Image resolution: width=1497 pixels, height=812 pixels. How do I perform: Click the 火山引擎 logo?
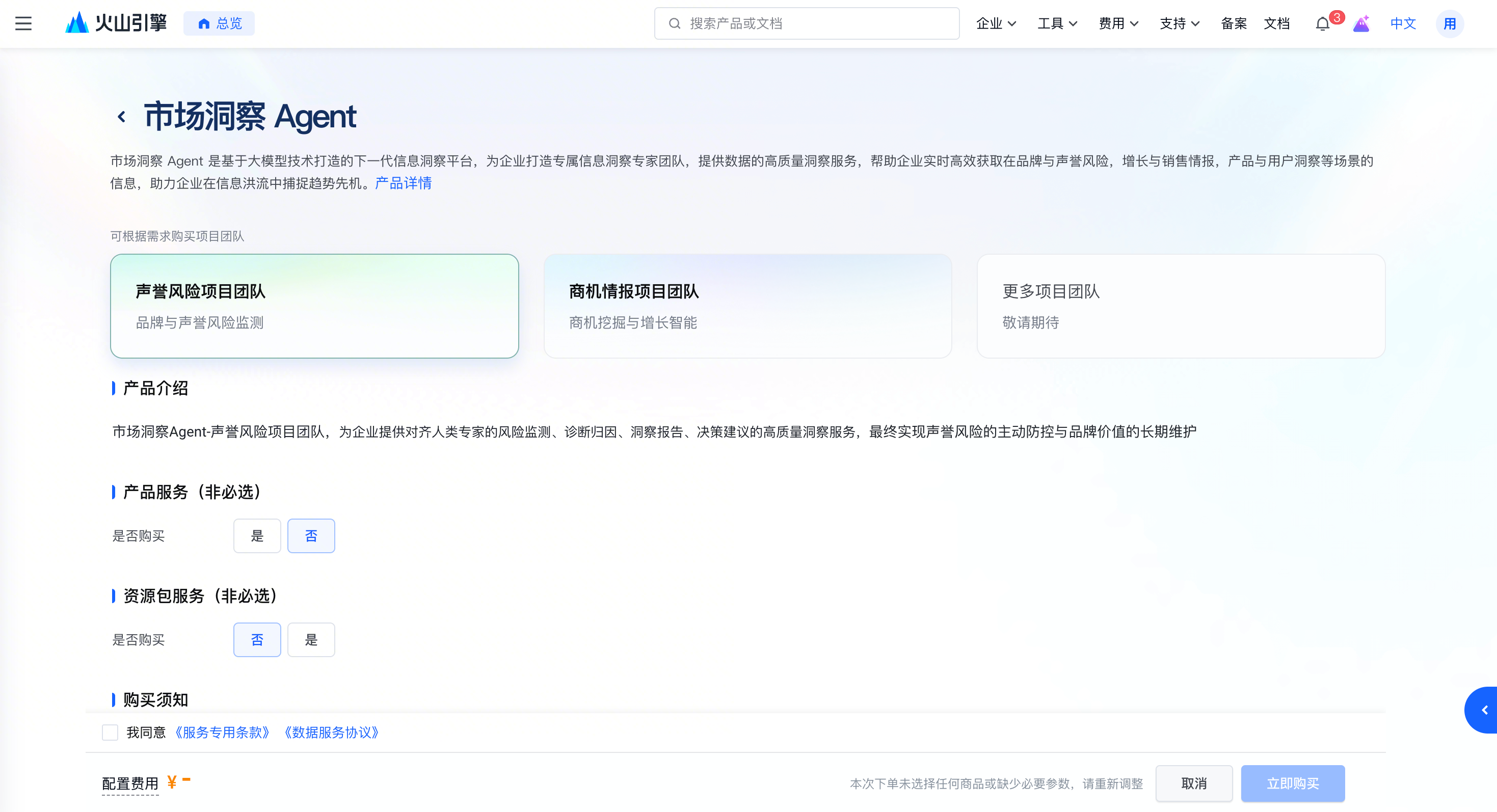(116, 23)
